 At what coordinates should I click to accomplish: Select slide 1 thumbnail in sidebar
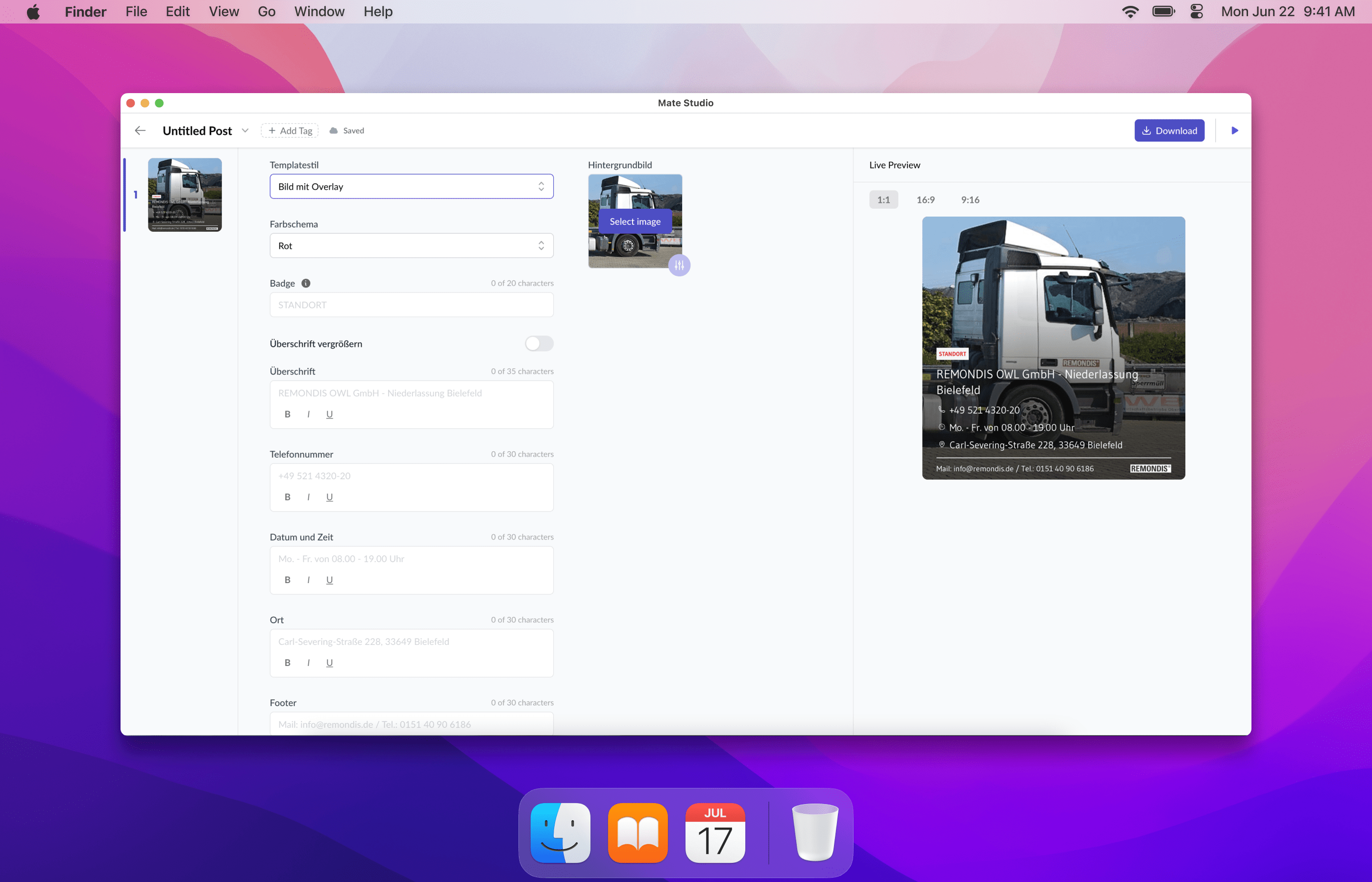pyautogui.click(x=185, y=195)
